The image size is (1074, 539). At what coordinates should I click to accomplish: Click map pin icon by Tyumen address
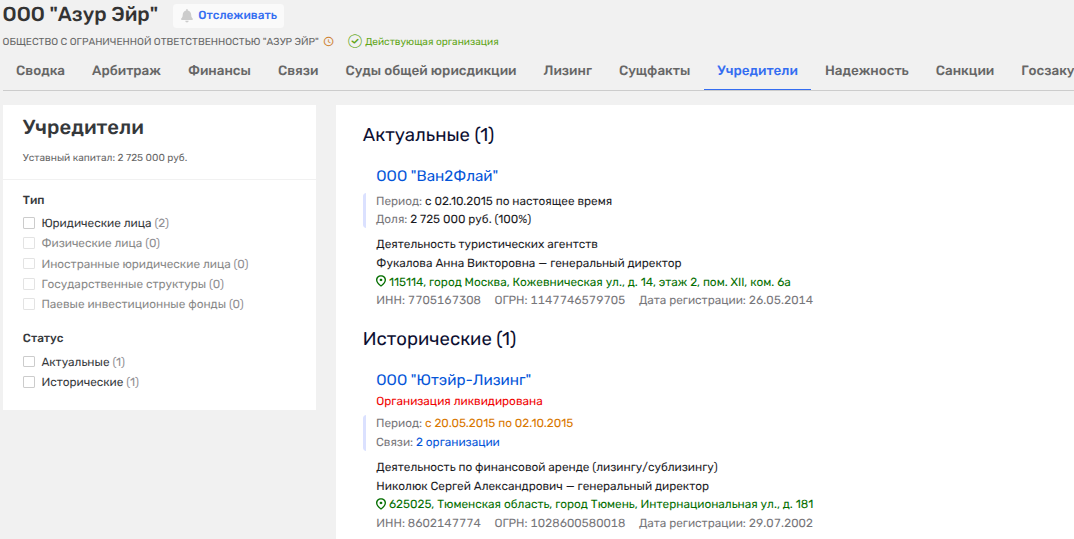click(381, 504)
